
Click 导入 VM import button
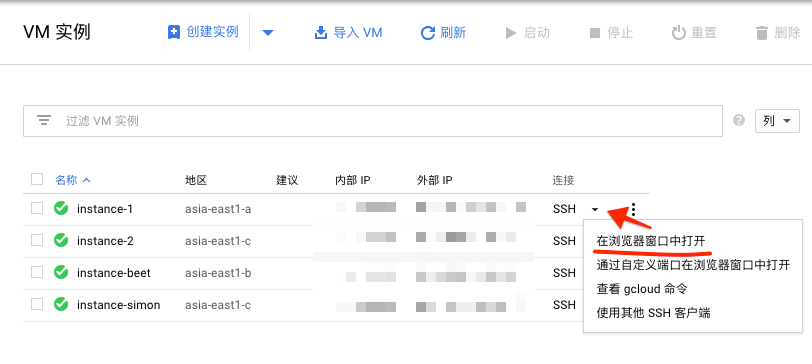(x=348, y=33)
